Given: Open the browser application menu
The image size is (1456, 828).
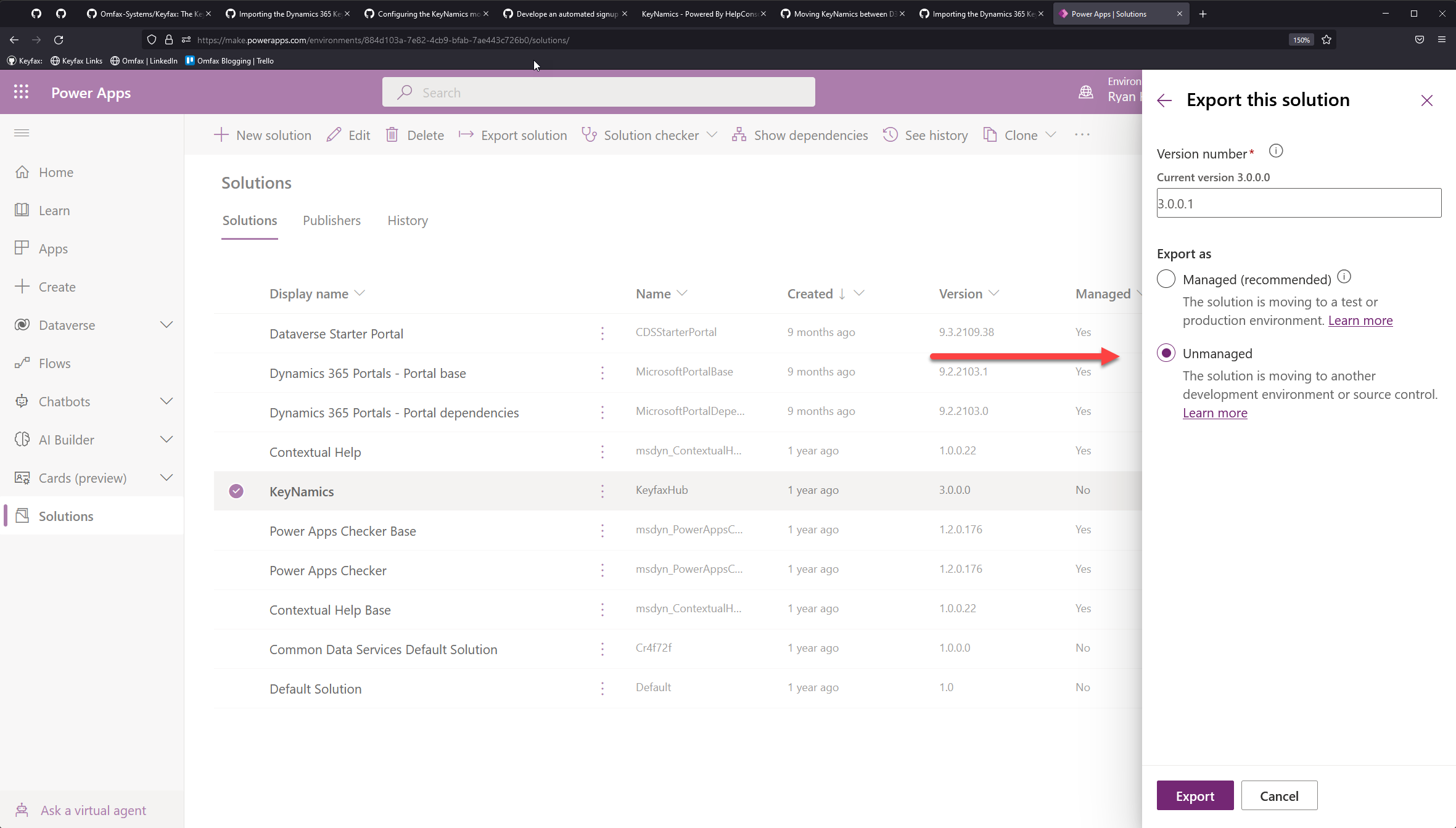Looking at the screenshot, I should pos(1441,39).
